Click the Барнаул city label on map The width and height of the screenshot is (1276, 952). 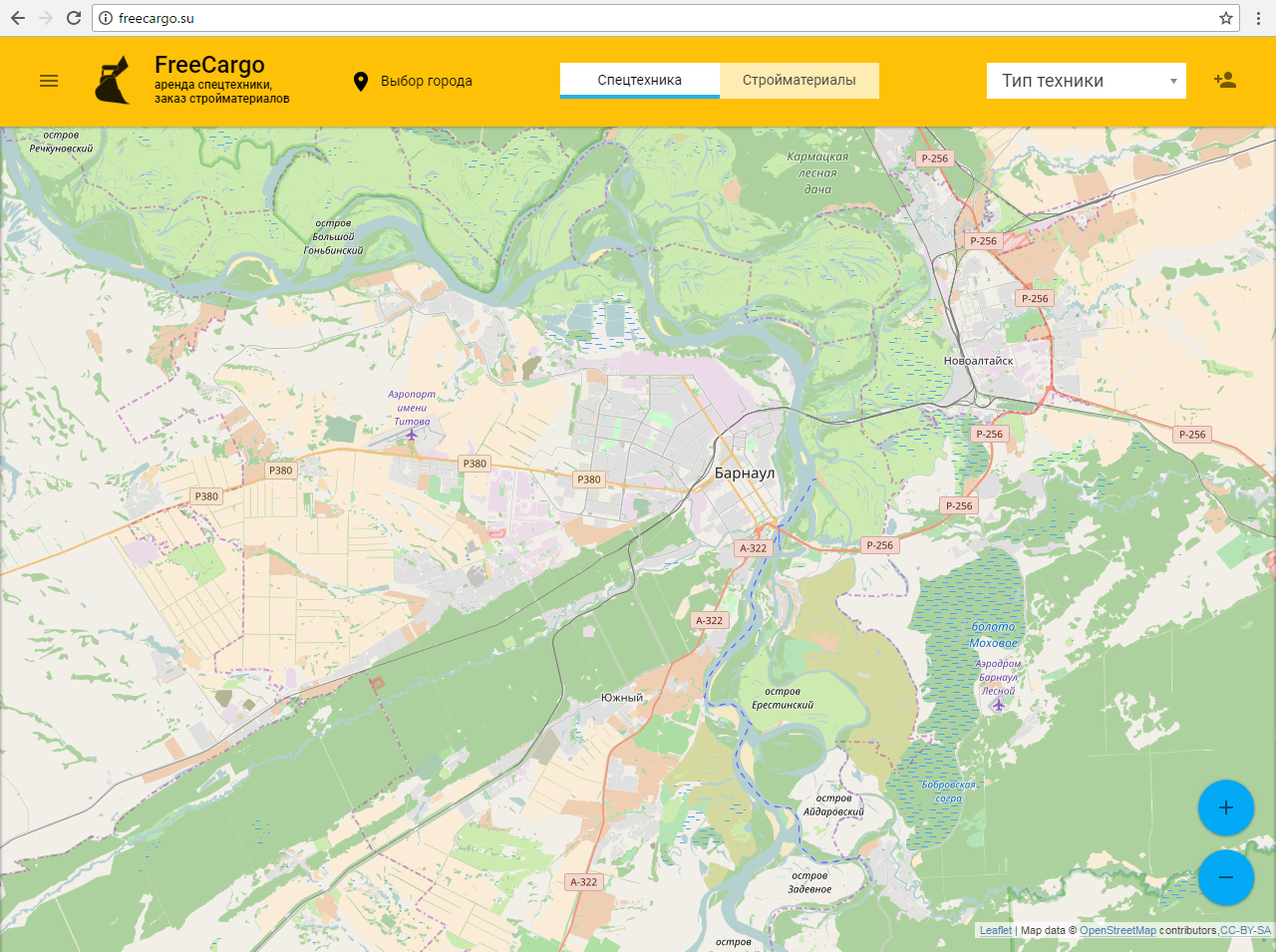pos(745,474)
